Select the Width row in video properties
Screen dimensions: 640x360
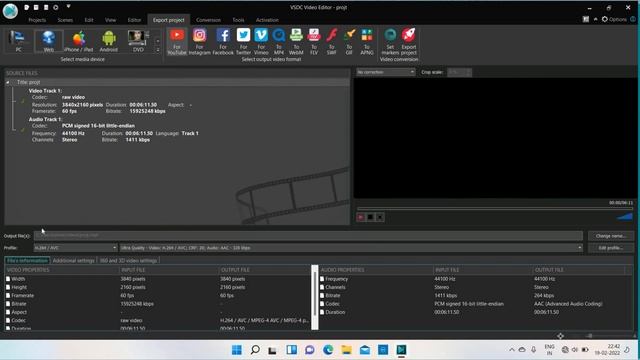(x=157, y=279)
